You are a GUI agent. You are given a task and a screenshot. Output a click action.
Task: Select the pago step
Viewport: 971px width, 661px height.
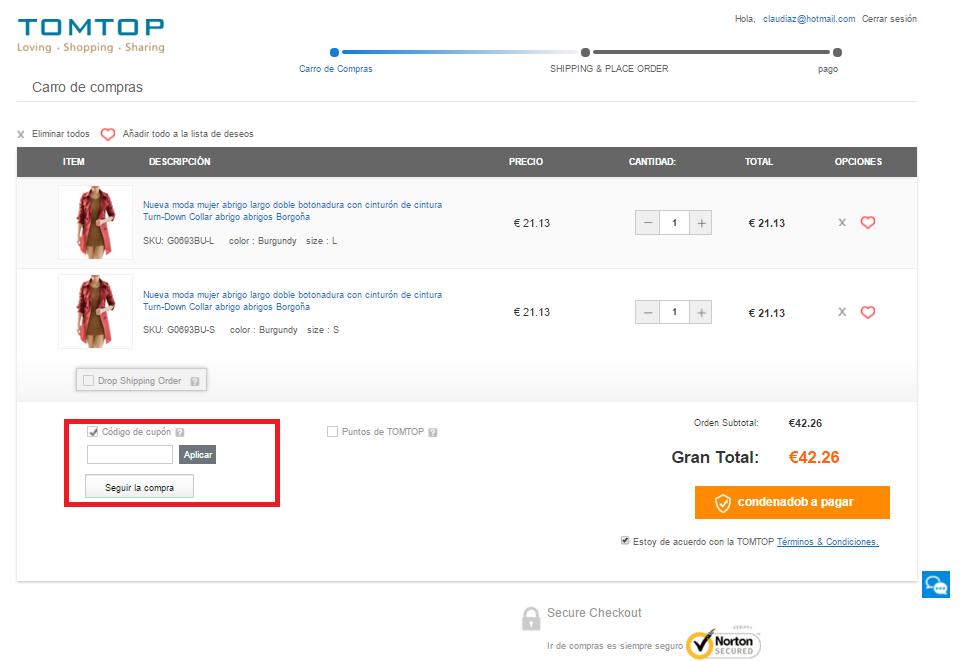coord(828,69)
